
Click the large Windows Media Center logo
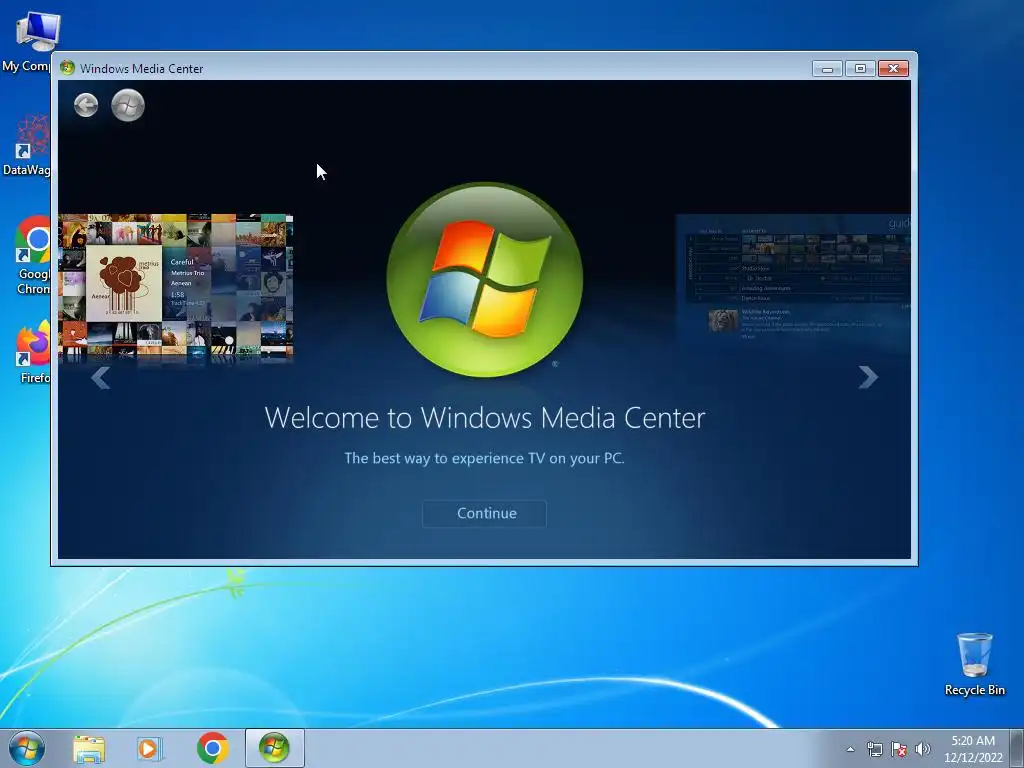(485, 280)
